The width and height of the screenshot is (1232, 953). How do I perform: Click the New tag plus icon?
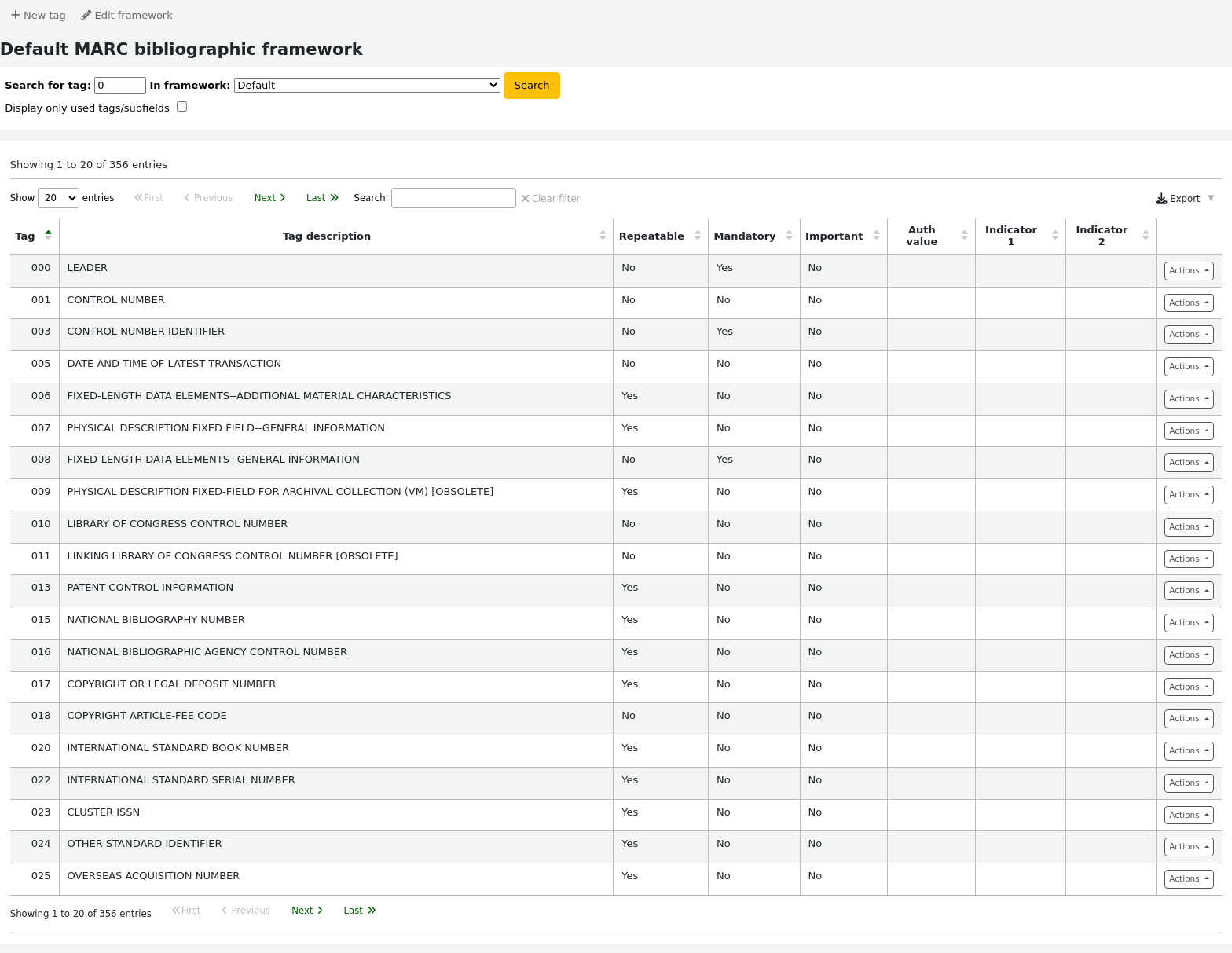tap(15, 15)
